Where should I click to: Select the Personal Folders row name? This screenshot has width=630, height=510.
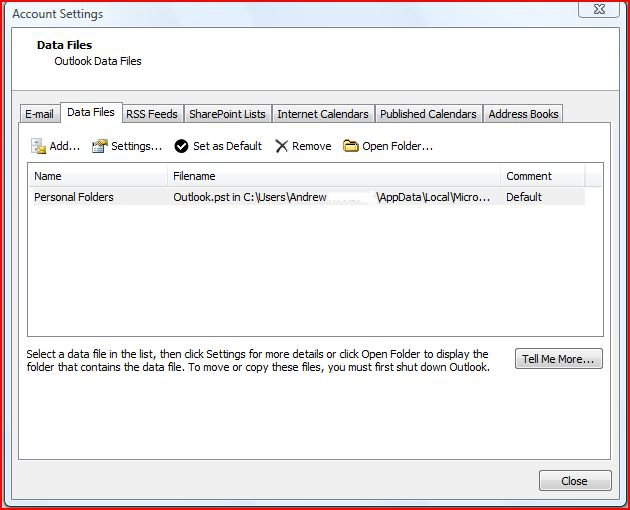click(74, 197)
